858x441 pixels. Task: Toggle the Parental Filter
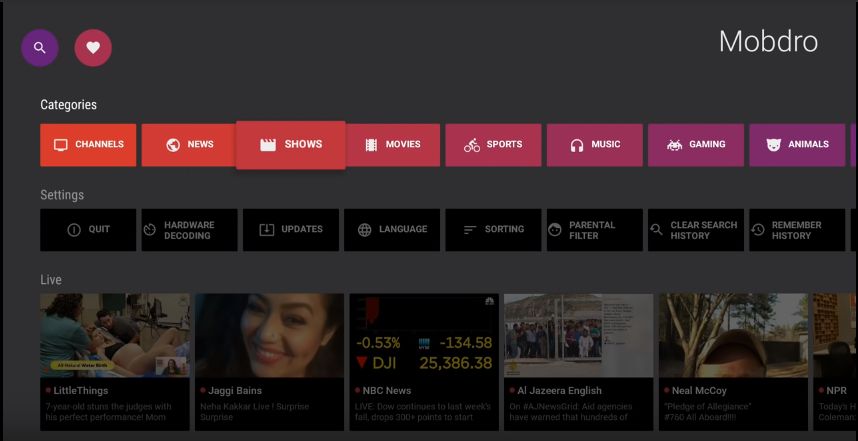point(594,230)
